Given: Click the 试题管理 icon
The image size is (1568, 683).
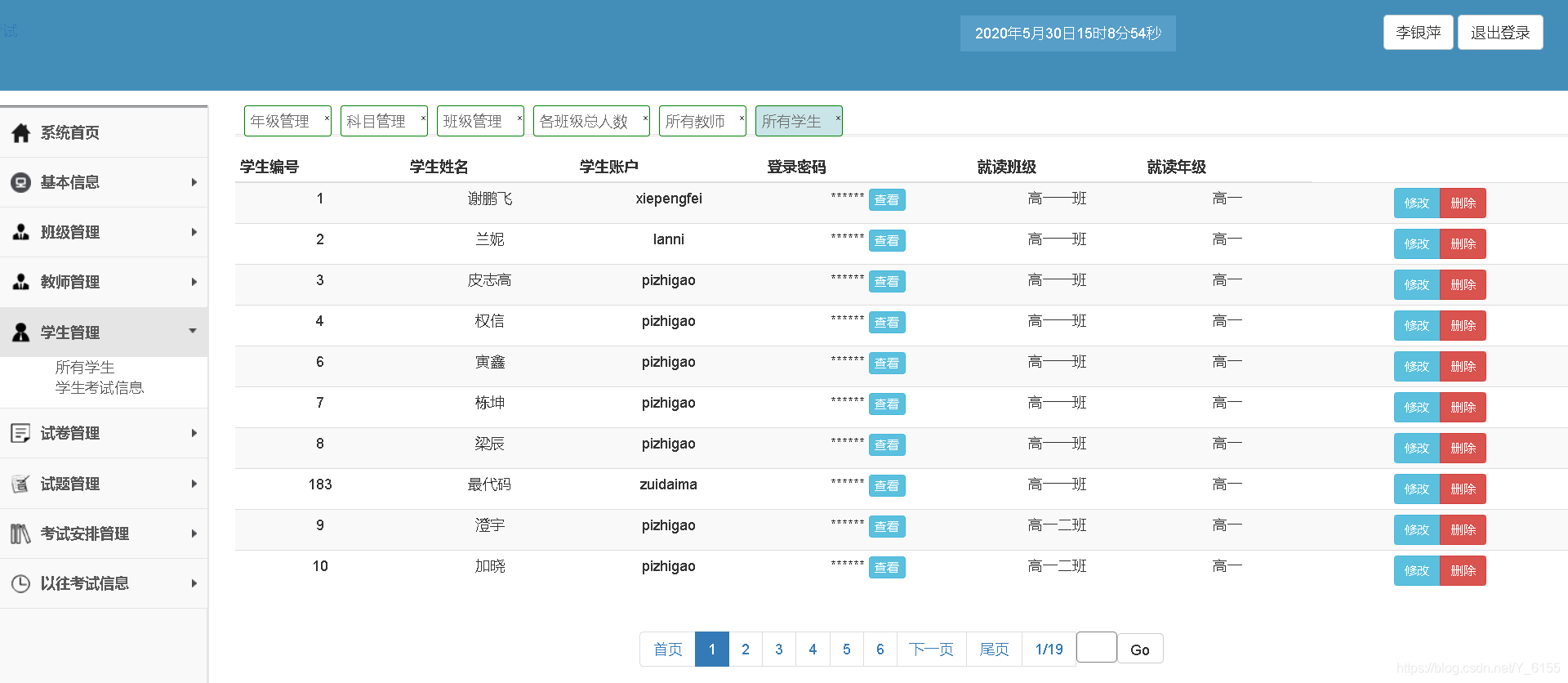Looking at the screenshot, I should [x=21, y=484].
